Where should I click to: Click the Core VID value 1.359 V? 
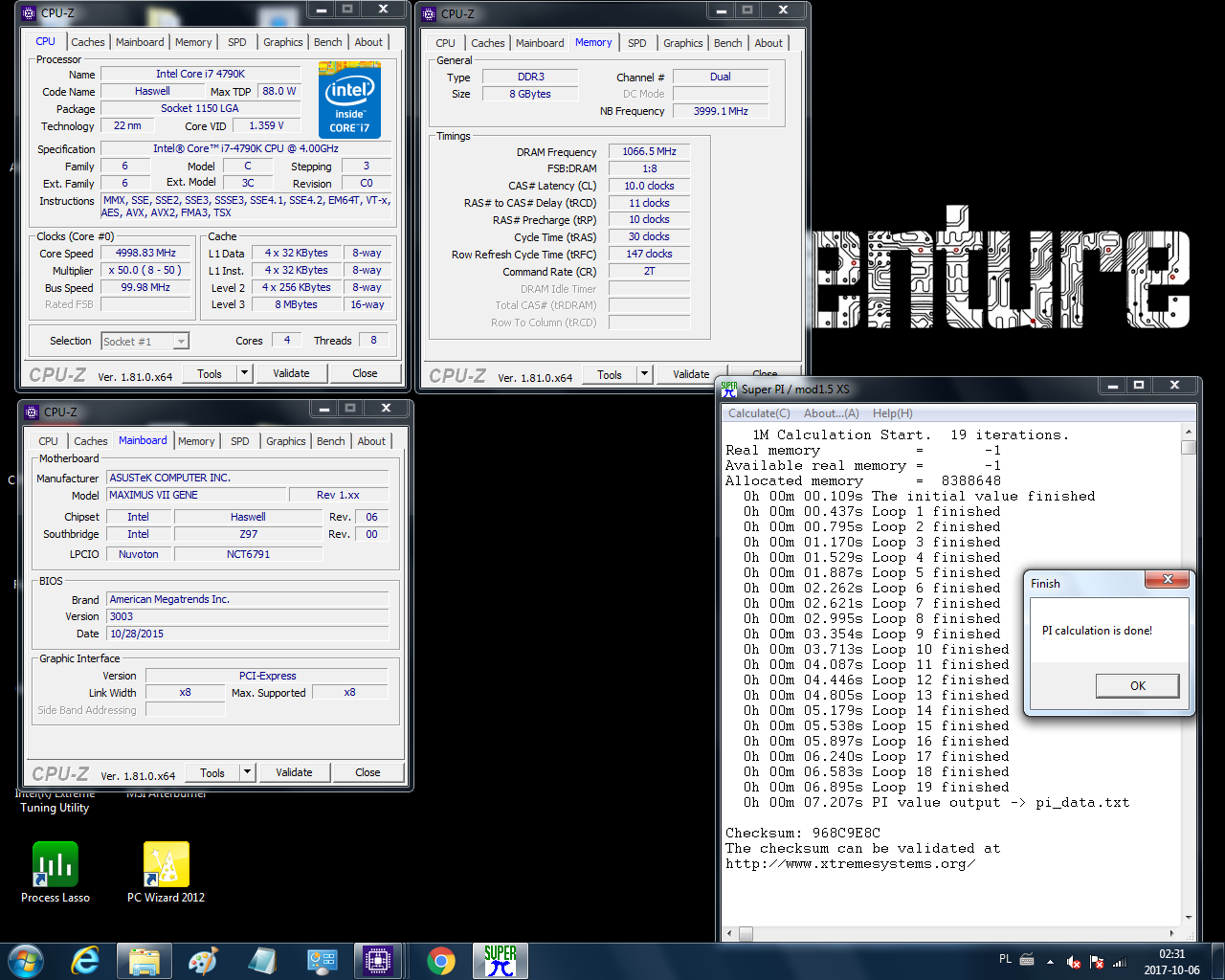point(266,125)
